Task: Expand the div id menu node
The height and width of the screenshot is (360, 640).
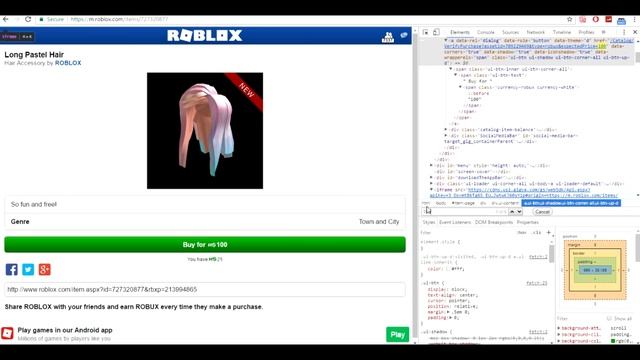Action: [431, 165]
